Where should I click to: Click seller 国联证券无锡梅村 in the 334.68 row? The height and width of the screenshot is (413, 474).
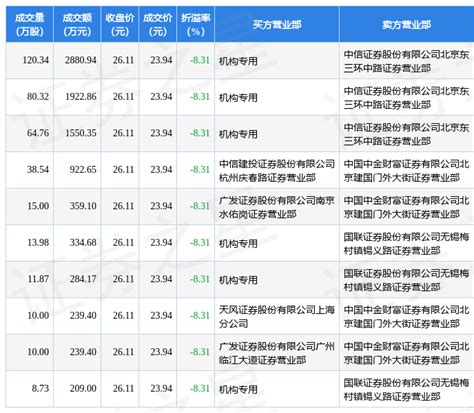point(406,244)
